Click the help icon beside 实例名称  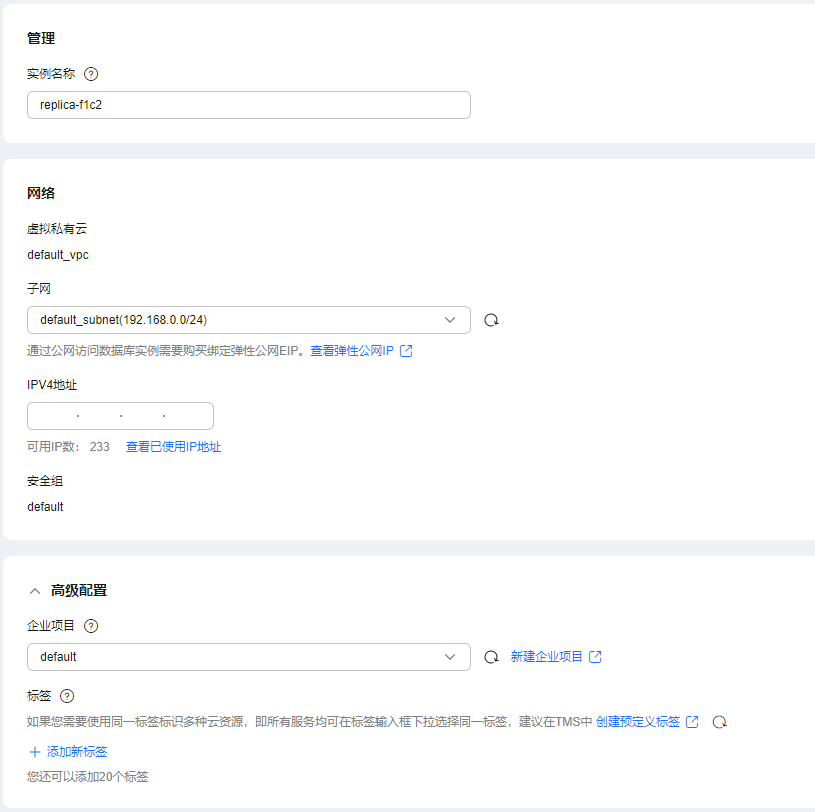click(x=91, y=74)
